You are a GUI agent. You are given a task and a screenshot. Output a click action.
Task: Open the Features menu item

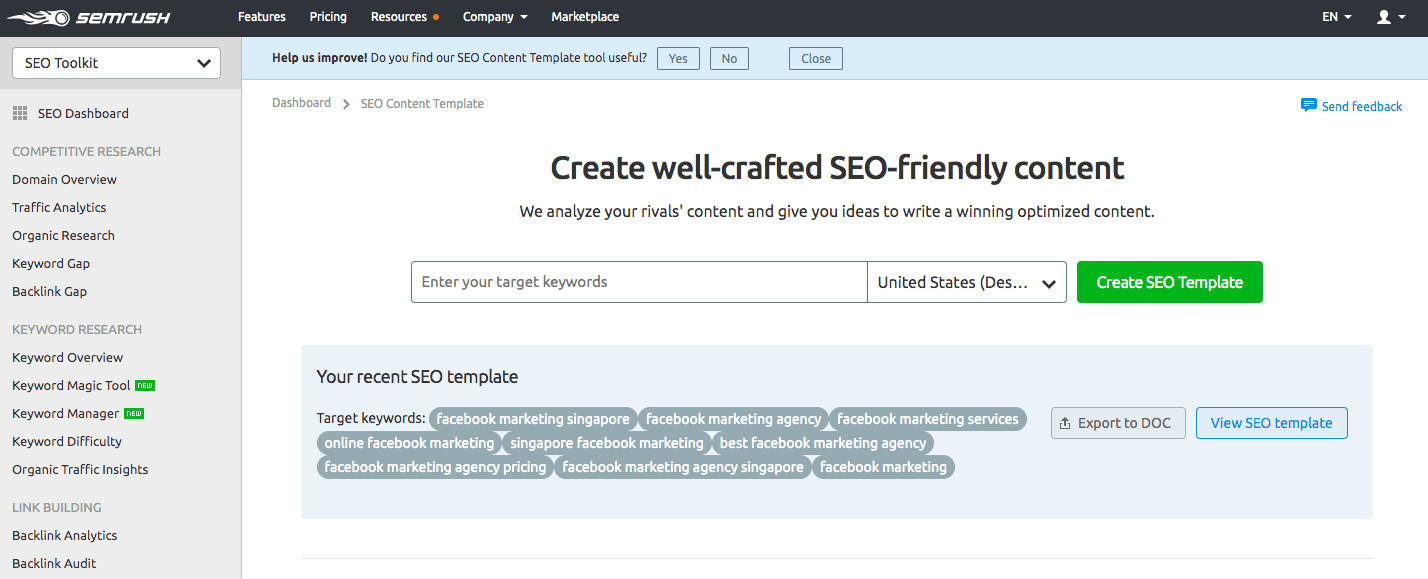pyautogui.click(x=262, y=17)
